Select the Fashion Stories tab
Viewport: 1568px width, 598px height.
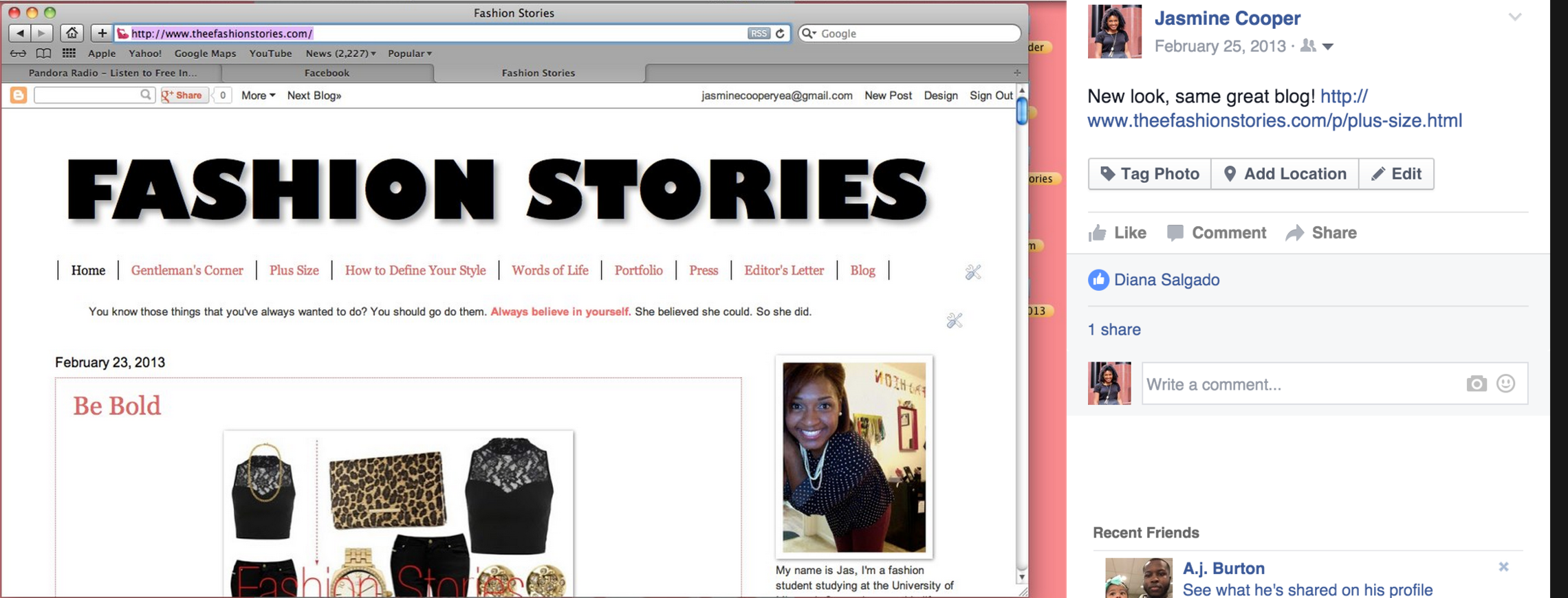[538, 72]
